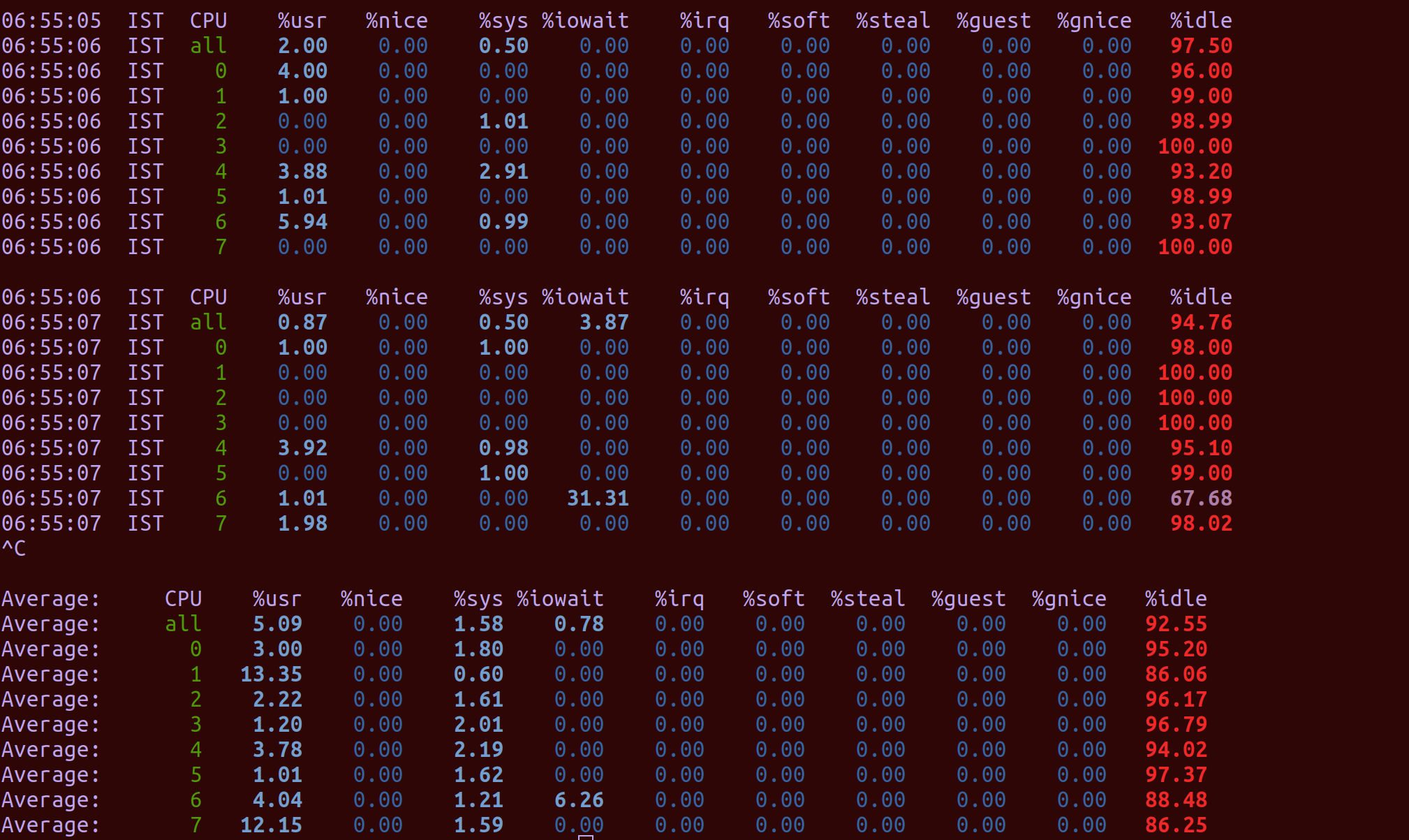This screenshot has width=1409, height=840.
Task: Select the 1.21 average %sys value
Action: 478,800
